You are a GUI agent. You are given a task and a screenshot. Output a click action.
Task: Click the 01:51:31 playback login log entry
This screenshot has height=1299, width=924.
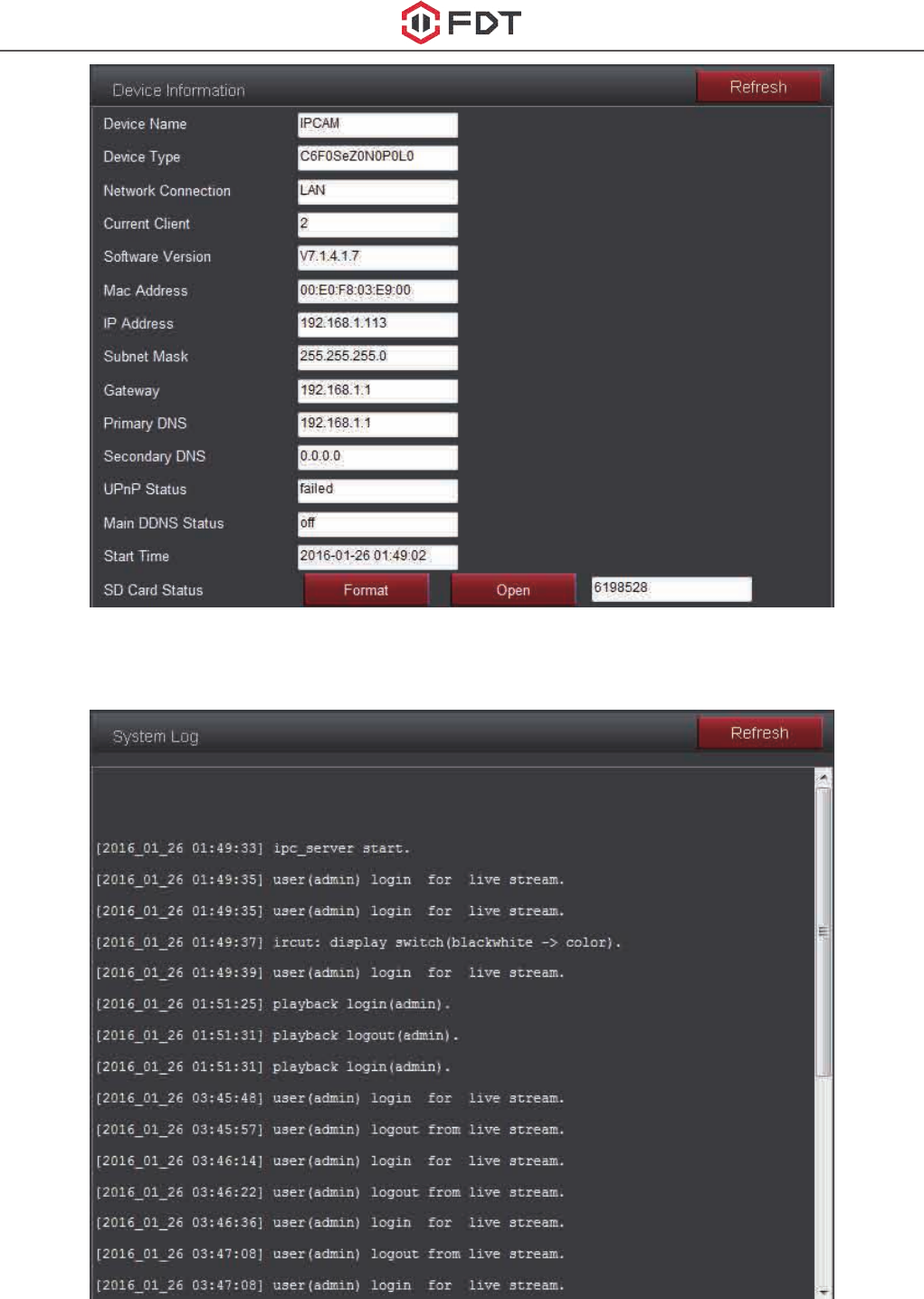273,1067
